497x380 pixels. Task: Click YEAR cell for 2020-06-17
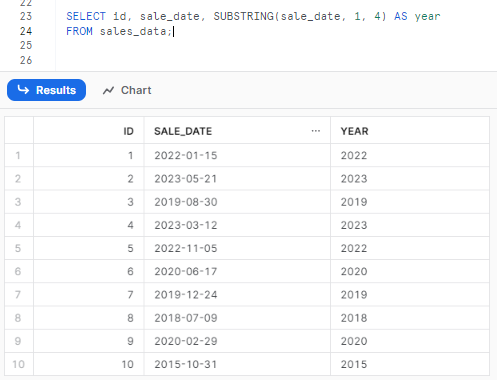tap(410, 271)
